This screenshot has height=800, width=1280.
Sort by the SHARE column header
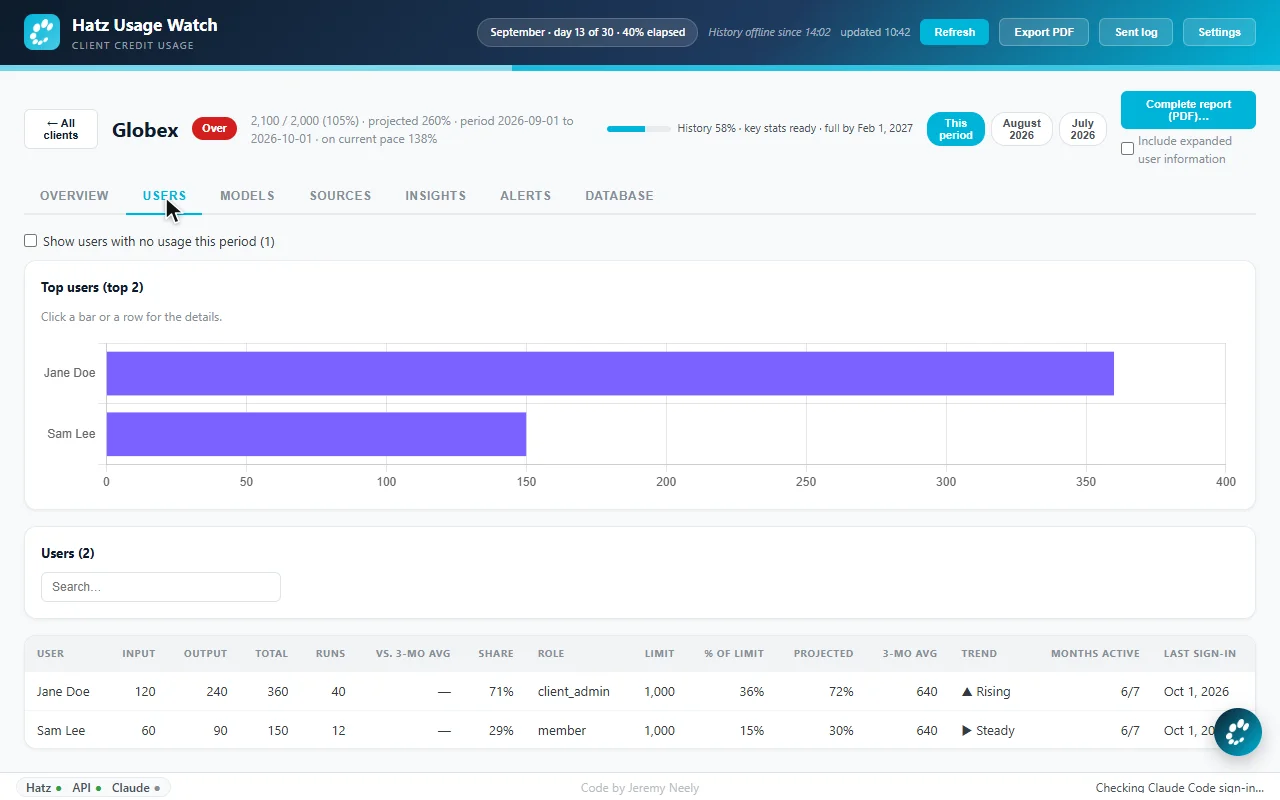pos(496,654)
